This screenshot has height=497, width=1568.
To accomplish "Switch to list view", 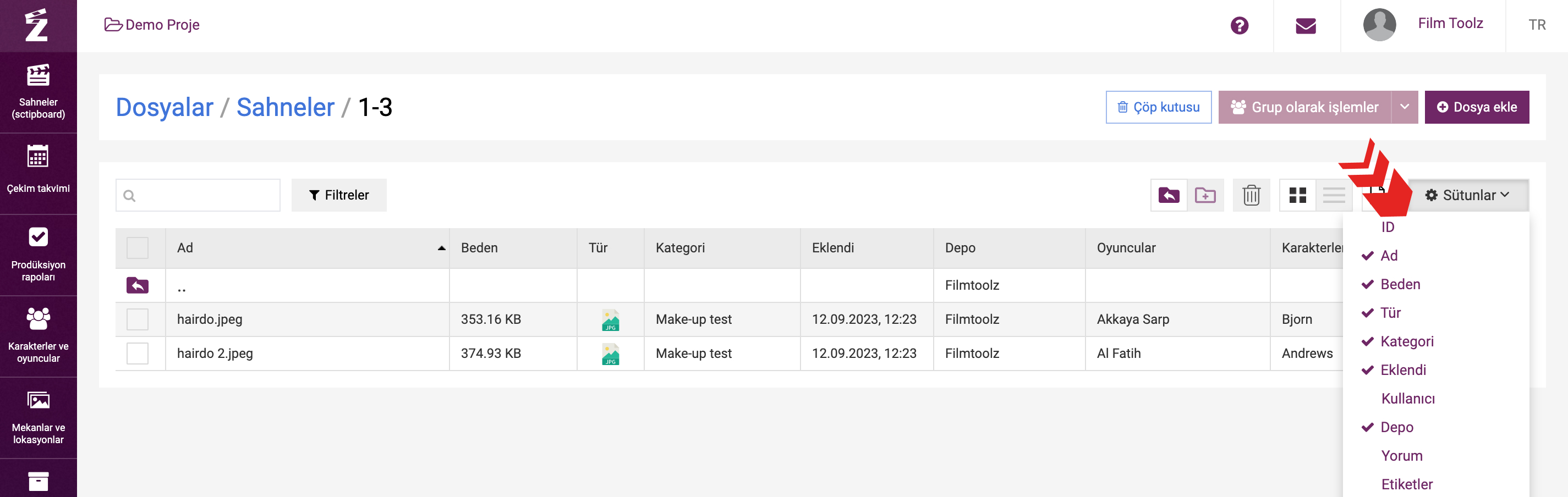I will (x=1334, y=195).
